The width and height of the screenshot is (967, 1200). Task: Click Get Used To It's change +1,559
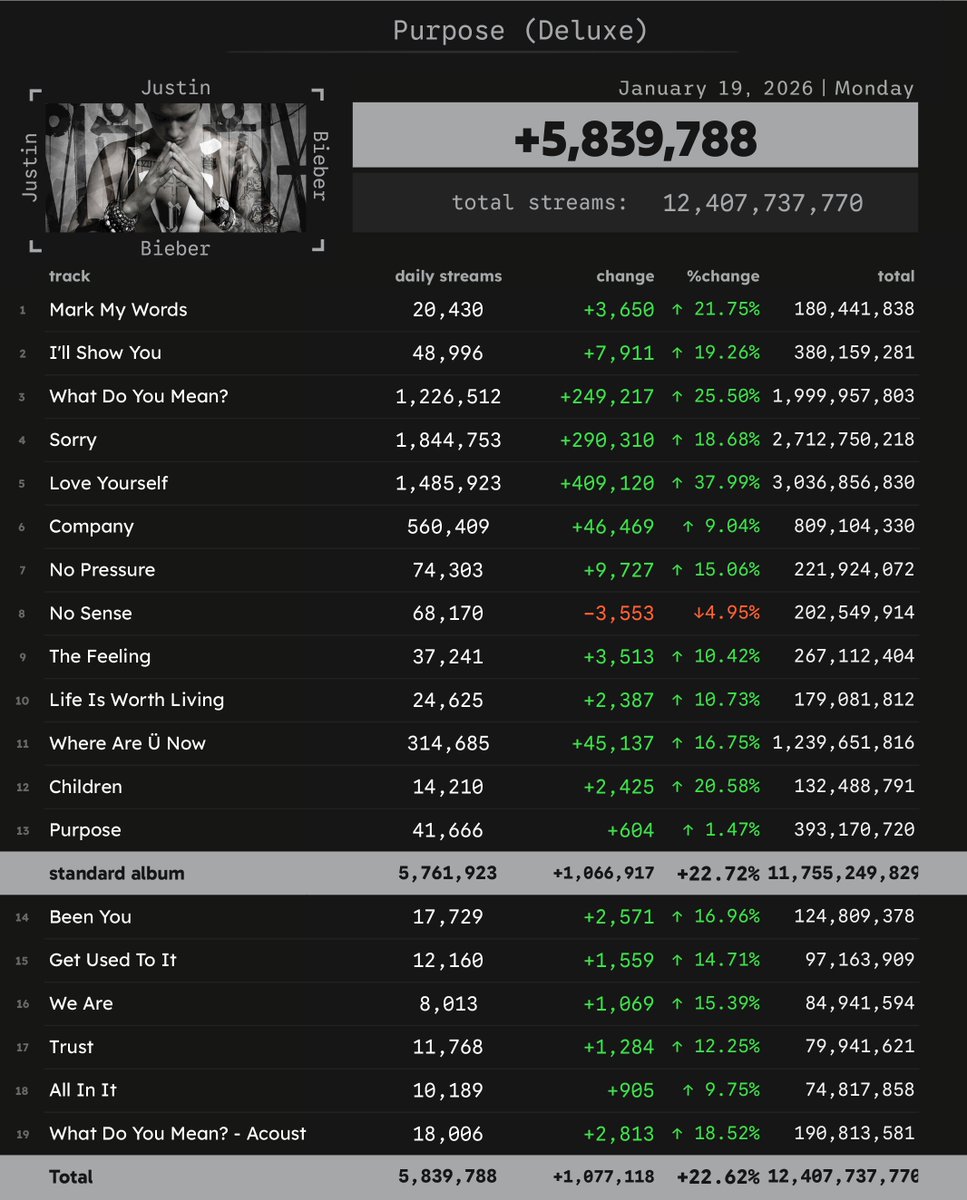click(x=618, y=960)
